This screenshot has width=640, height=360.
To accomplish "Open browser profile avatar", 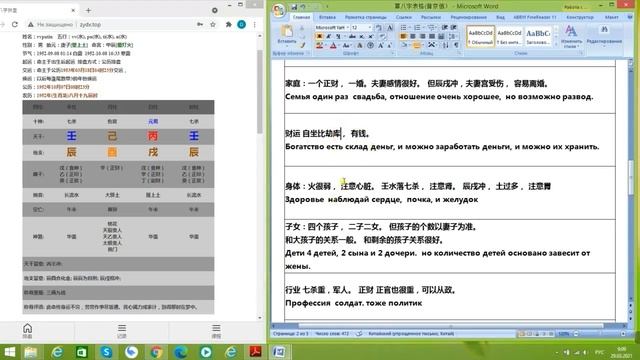I will (x=242, y=24).
